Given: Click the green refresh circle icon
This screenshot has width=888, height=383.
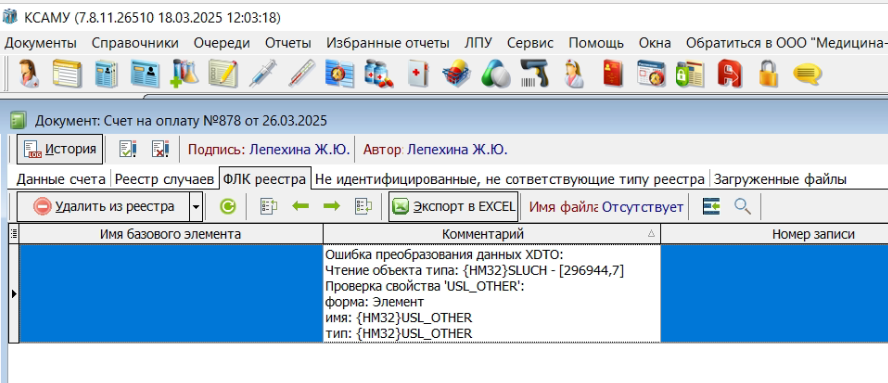Looking at the screenshot, I should [x=228, y=207].
